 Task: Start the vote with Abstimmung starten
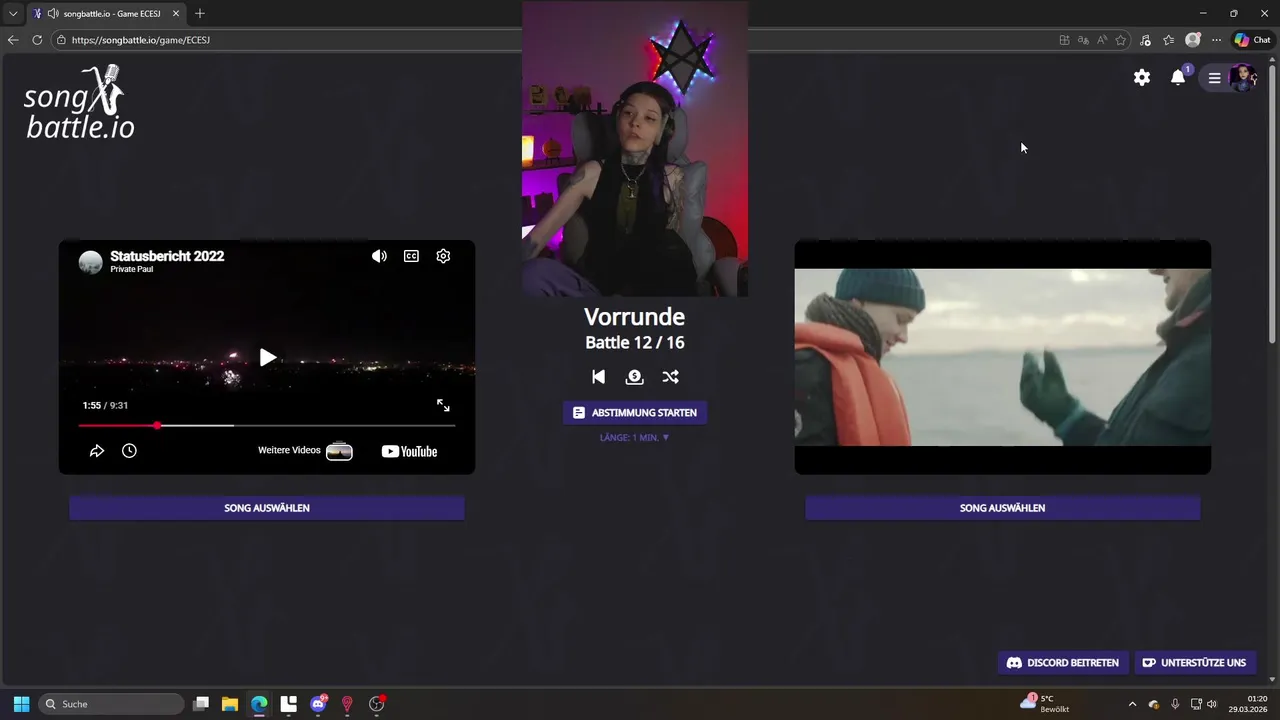coord(635,412)
